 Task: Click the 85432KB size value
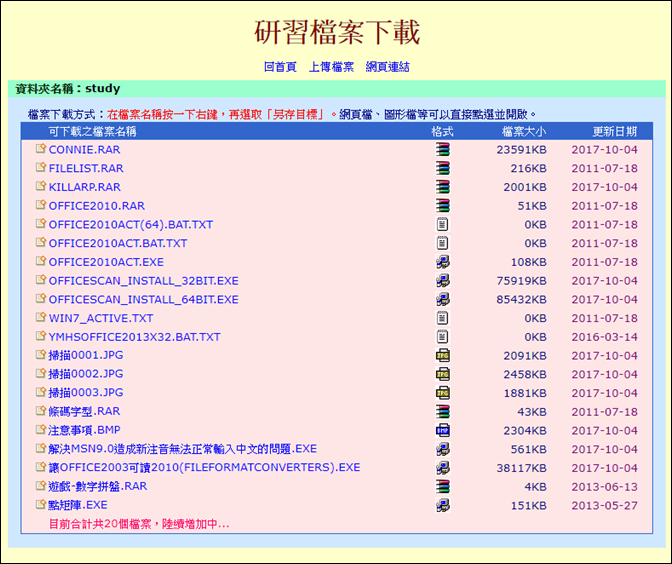click(522, 300)
